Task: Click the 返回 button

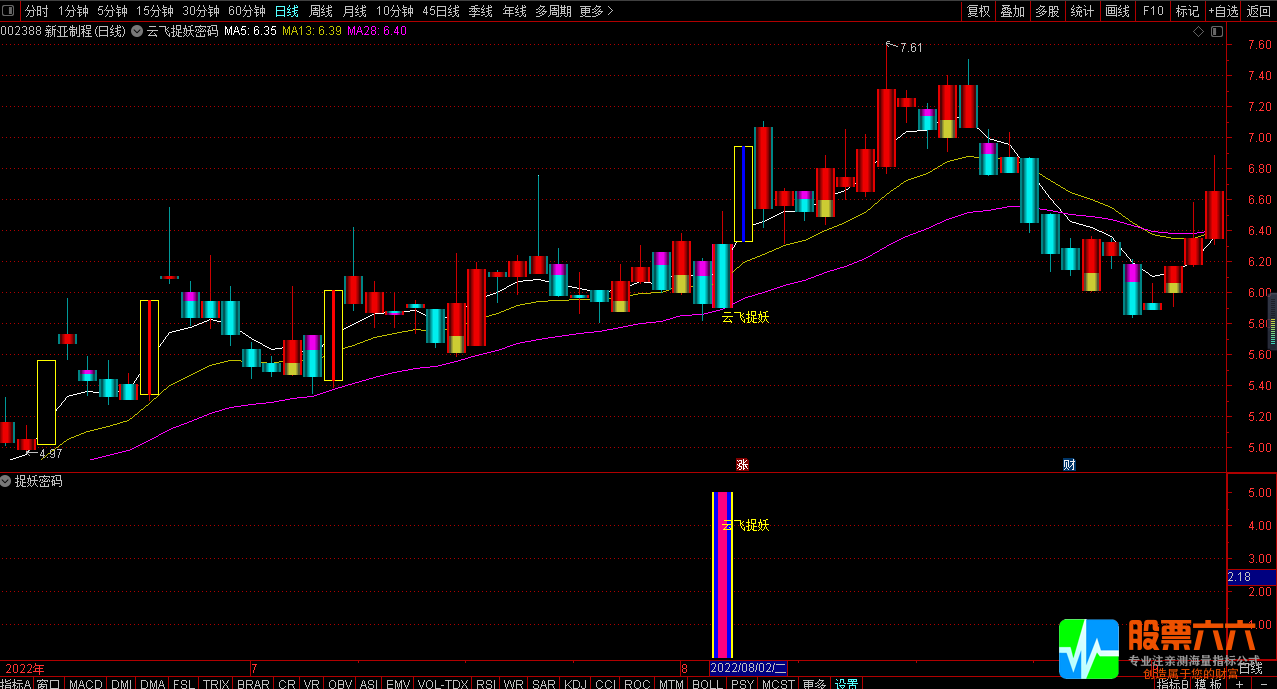Action: coord(1258,11)
